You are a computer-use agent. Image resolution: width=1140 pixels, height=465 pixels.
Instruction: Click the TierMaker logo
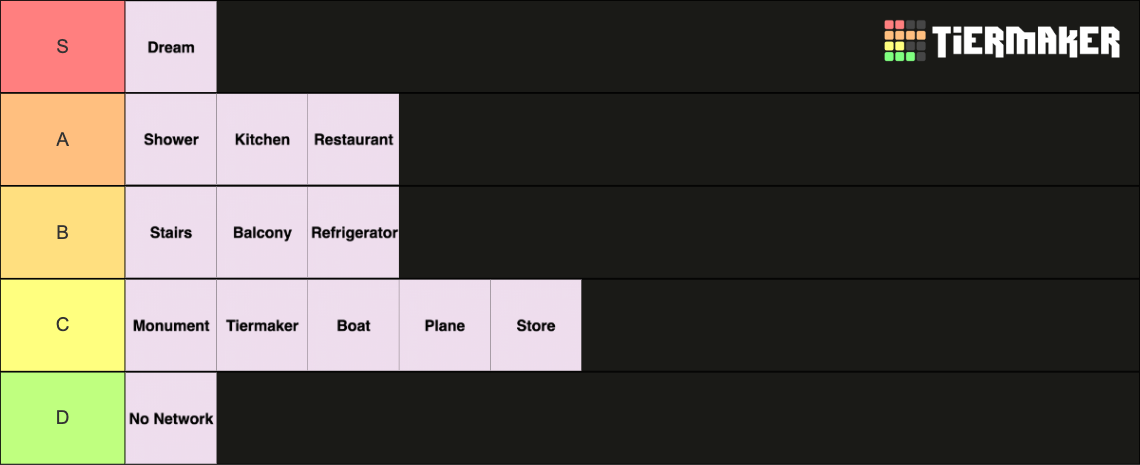coord(1002,41)
